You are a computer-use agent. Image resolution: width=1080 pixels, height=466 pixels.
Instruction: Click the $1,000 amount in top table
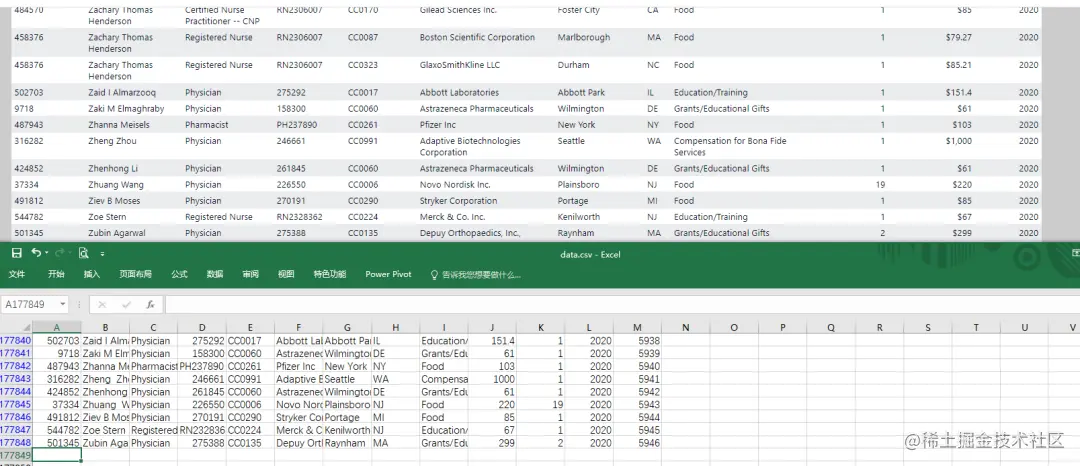(959, 141)
